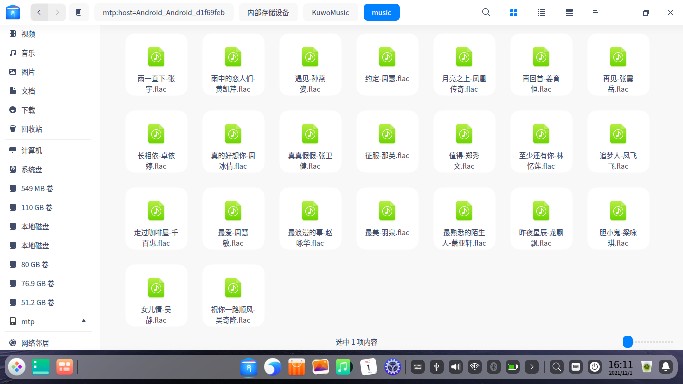Switch to detailed tree view
Viewport: 683px width, 384px height.
point(569,13)
